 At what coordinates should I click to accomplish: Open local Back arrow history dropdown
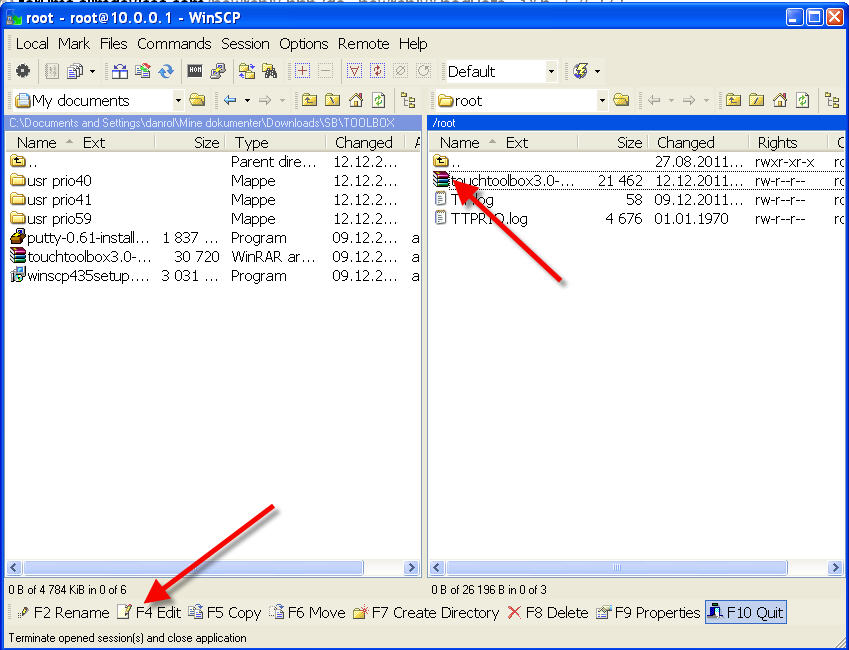coord(247,100)
